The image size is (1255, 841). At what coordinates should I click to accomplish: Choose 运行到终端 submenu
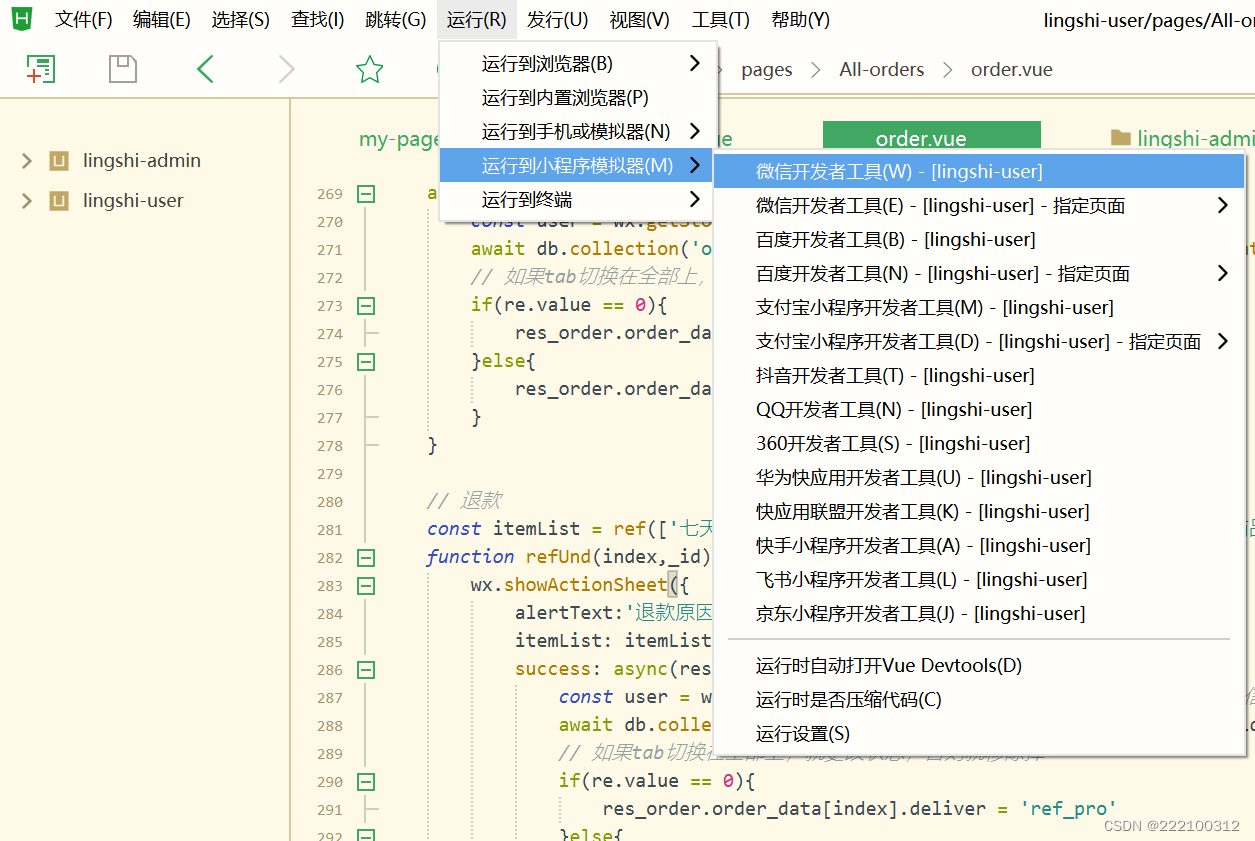578,200
